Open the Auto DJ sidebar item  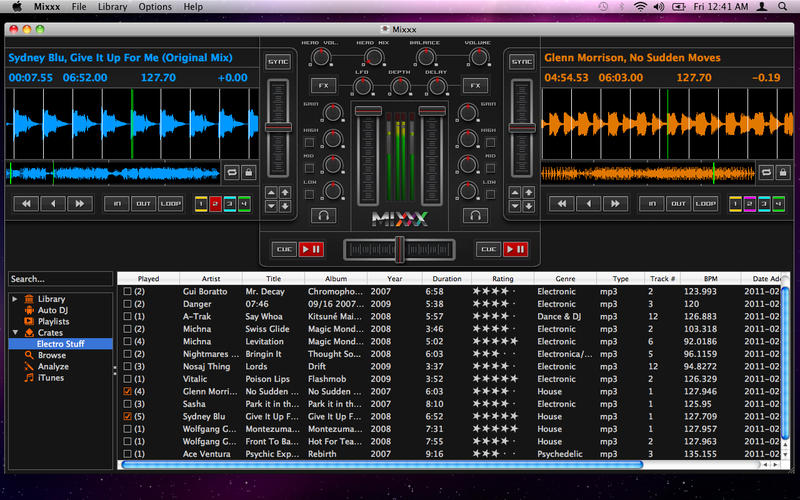pos(51,310)
